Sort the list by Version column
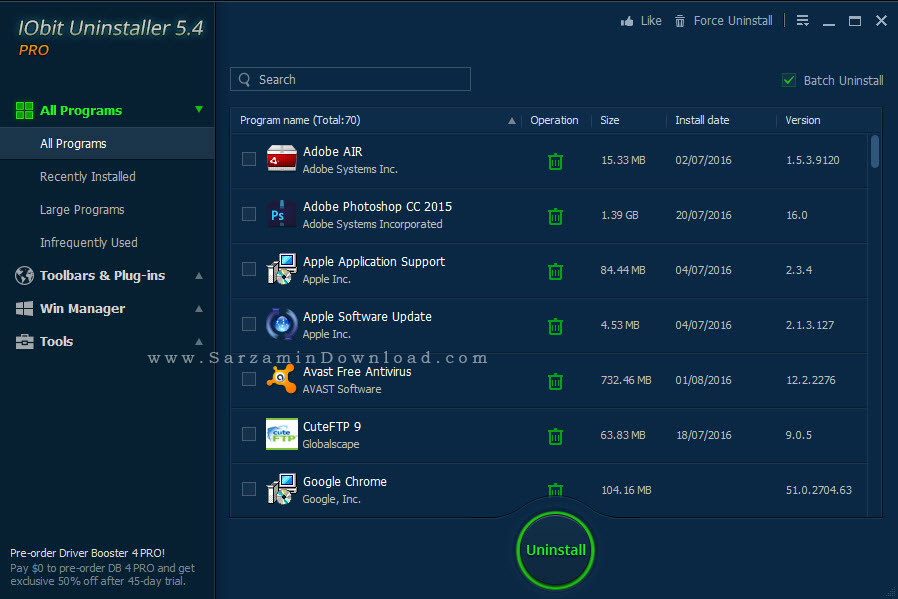Viewport: 898px width, 599px height. click(802, 120)
